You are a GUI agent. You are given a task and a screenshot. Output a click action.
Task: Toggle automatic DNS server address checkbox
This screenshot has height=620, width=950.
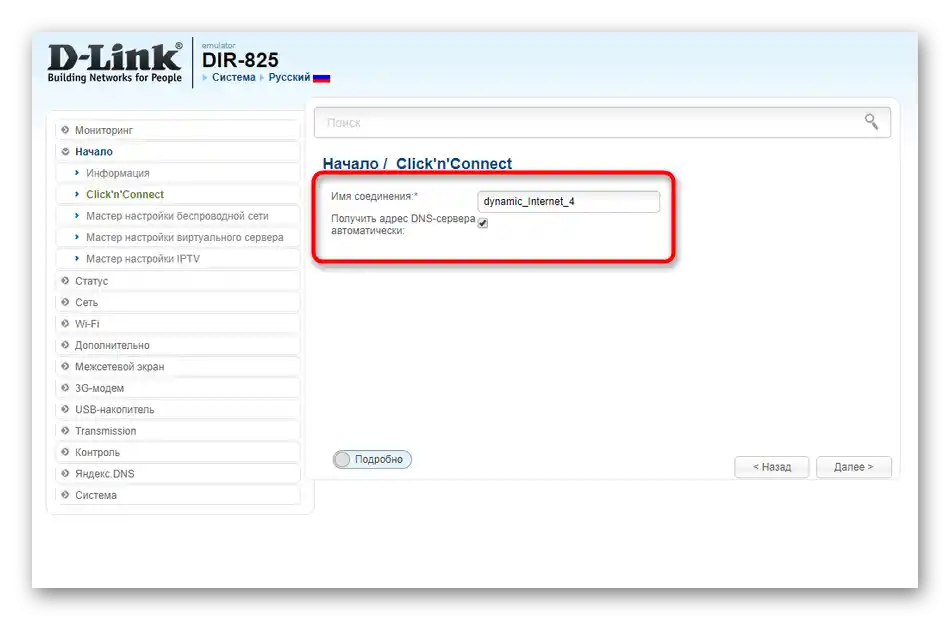483,224
